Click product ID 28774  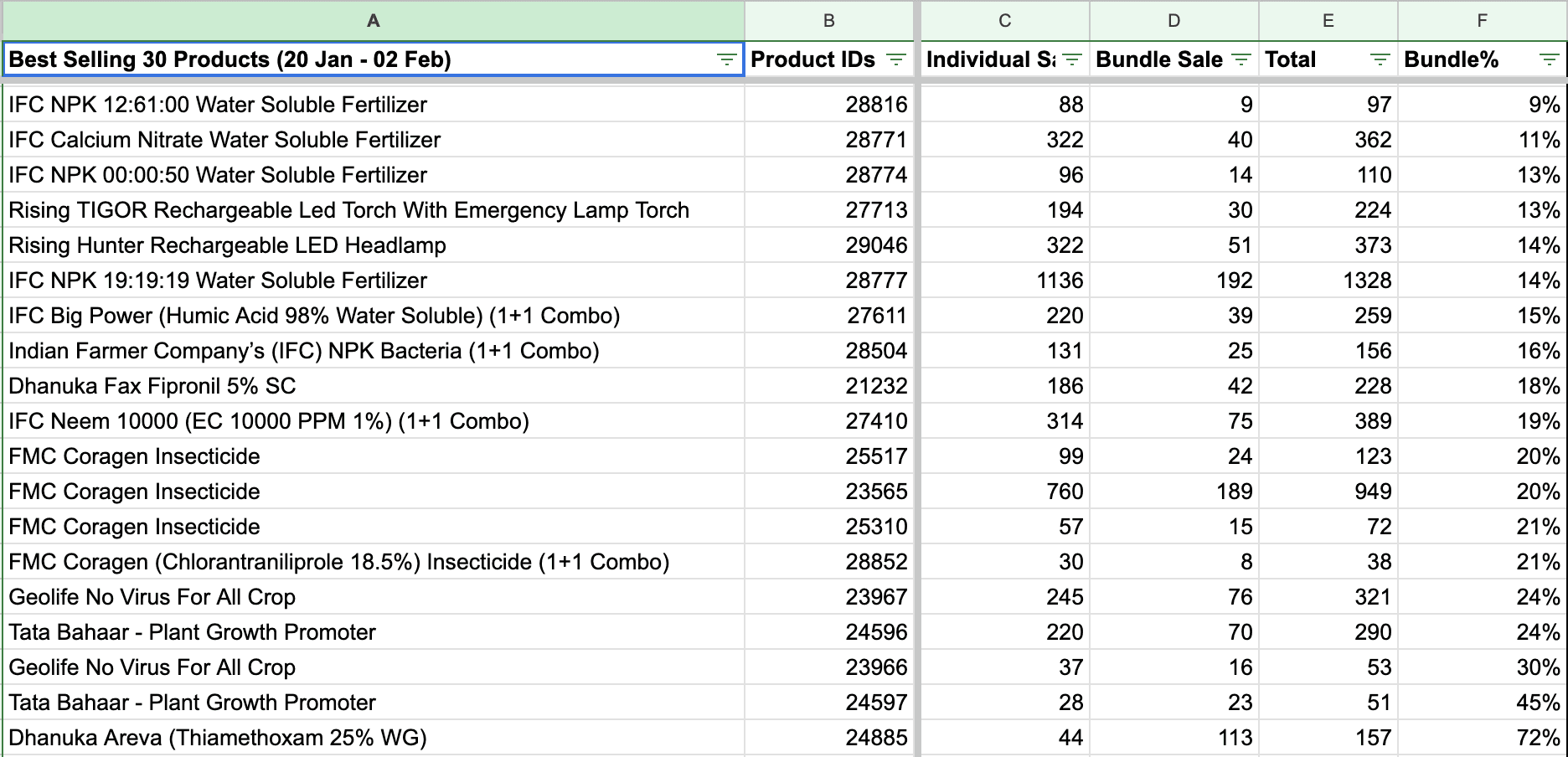[829, 175]
